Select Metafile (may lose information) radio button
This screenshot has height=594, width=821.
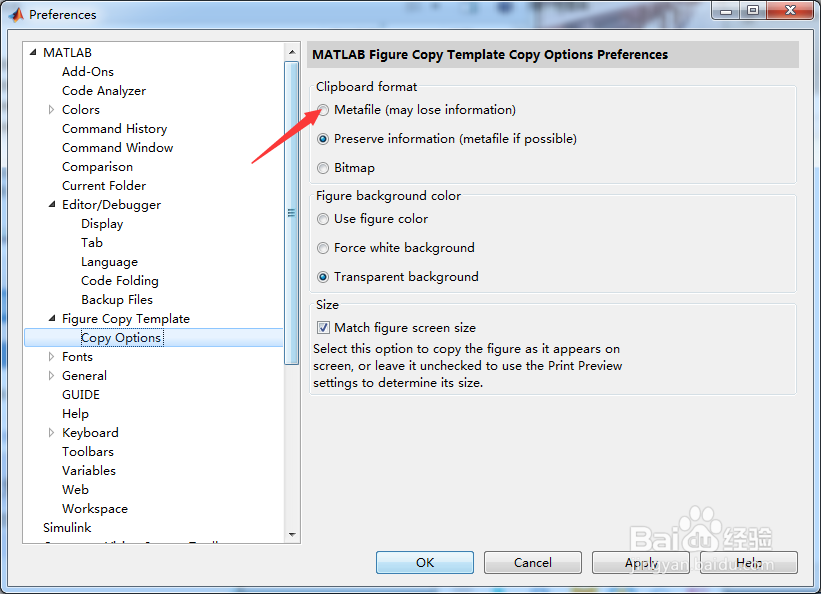pyautogui.click(x=323, y=110)
